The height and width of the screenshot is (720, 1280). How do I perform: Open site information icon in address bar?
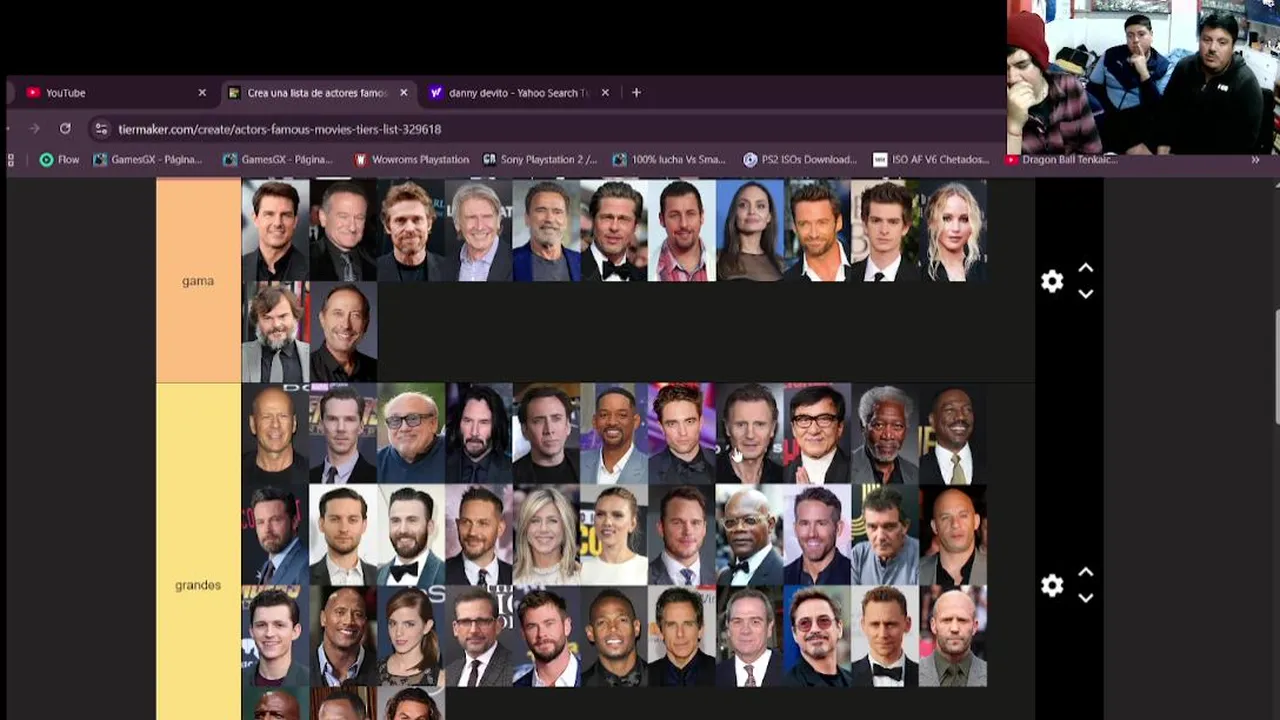(x=100, y=129)
